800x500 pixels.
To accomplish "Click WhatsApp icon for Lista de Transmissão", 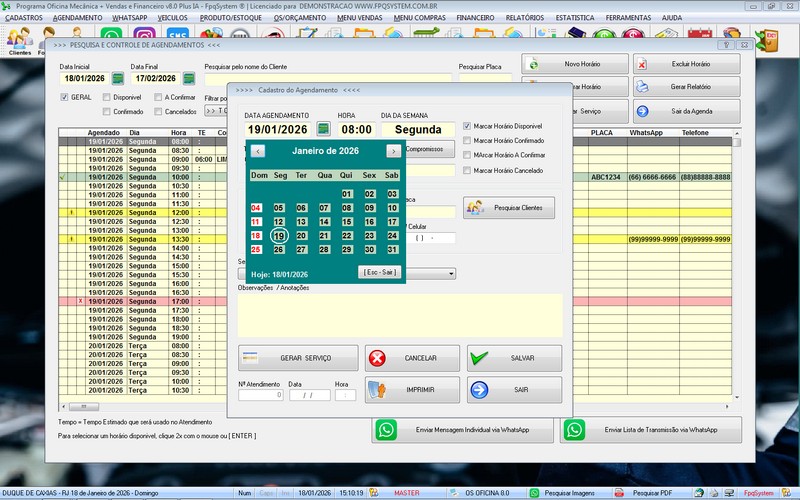I will pos(574,430).
